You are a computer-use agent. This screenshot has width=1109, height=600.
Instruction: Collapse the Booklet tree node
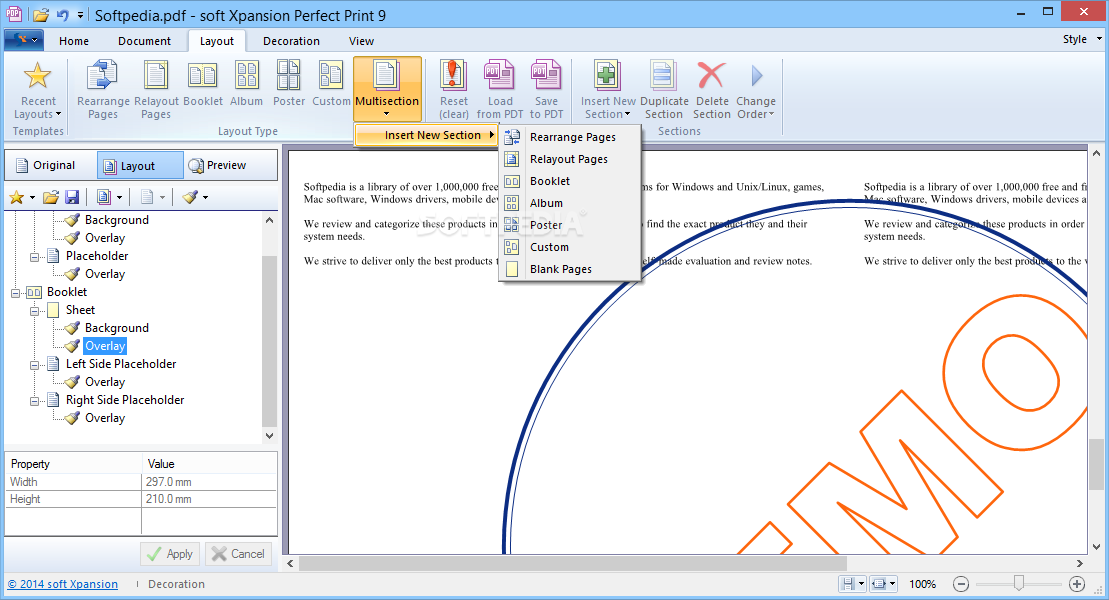click(x=16, y=292)
